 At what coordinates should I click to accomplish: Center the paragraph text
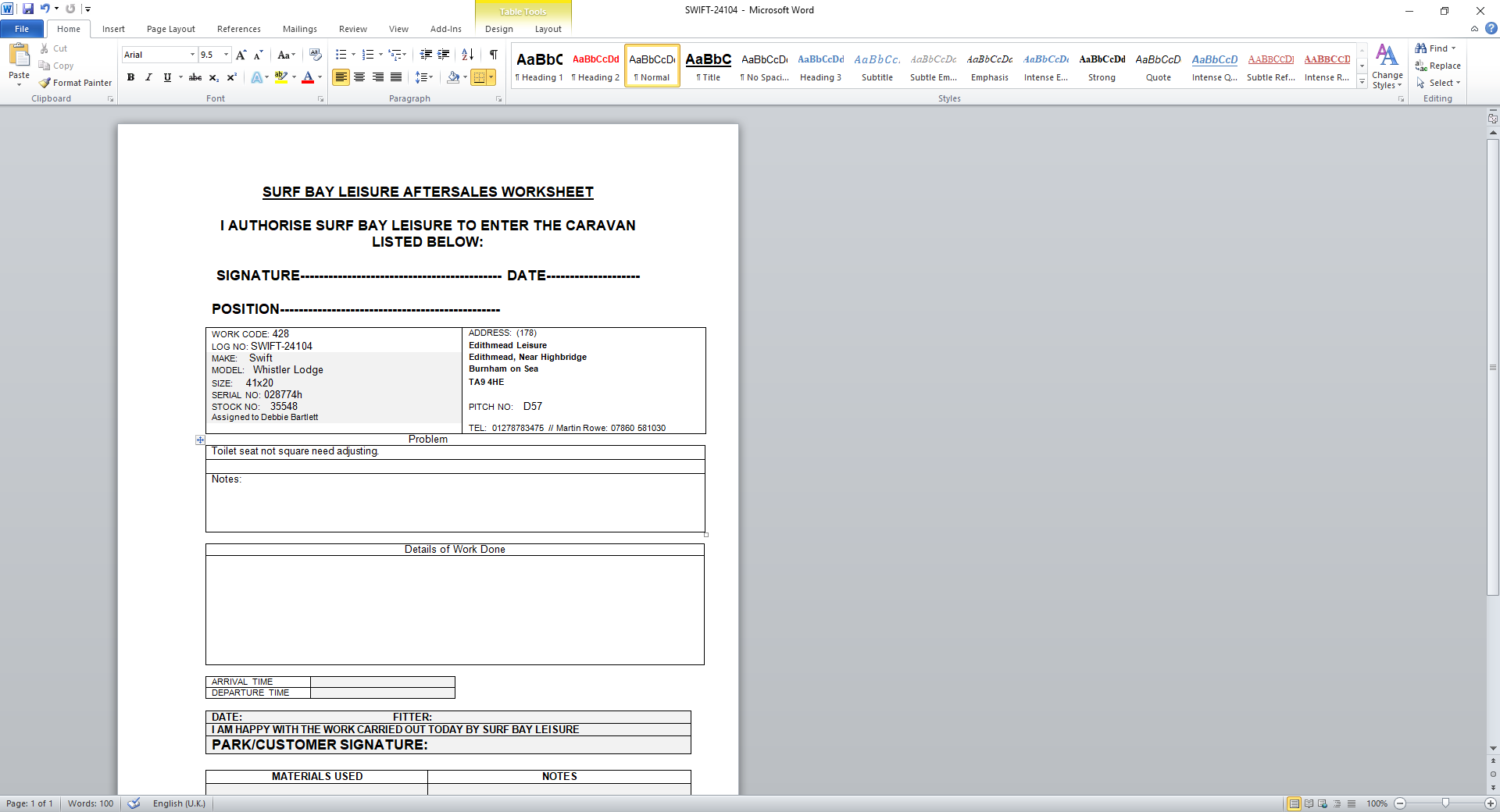[x=359, y=77]
